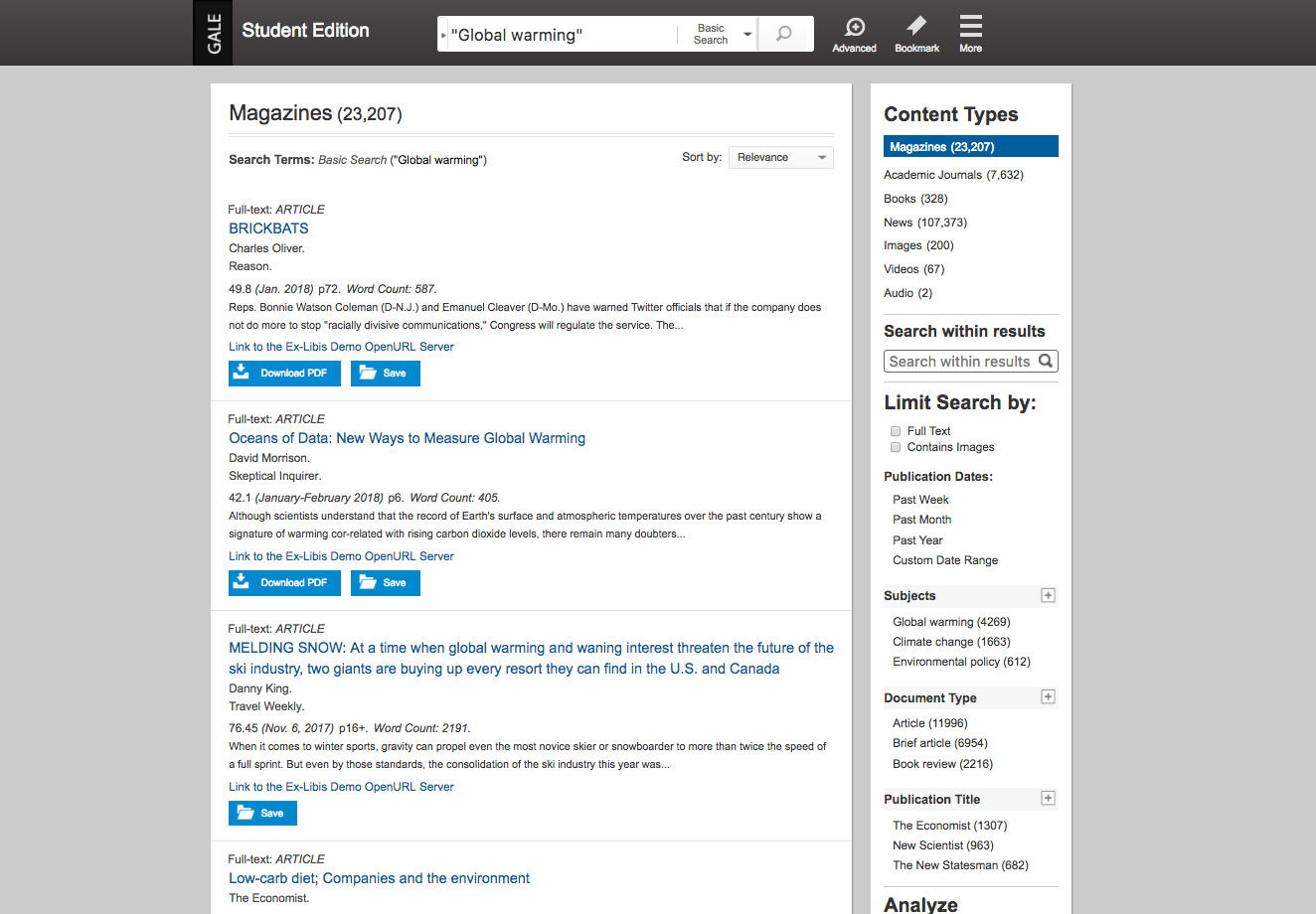Save the MELDING SNOW article
Screen dimensions: 1316x914
(262, 813)
